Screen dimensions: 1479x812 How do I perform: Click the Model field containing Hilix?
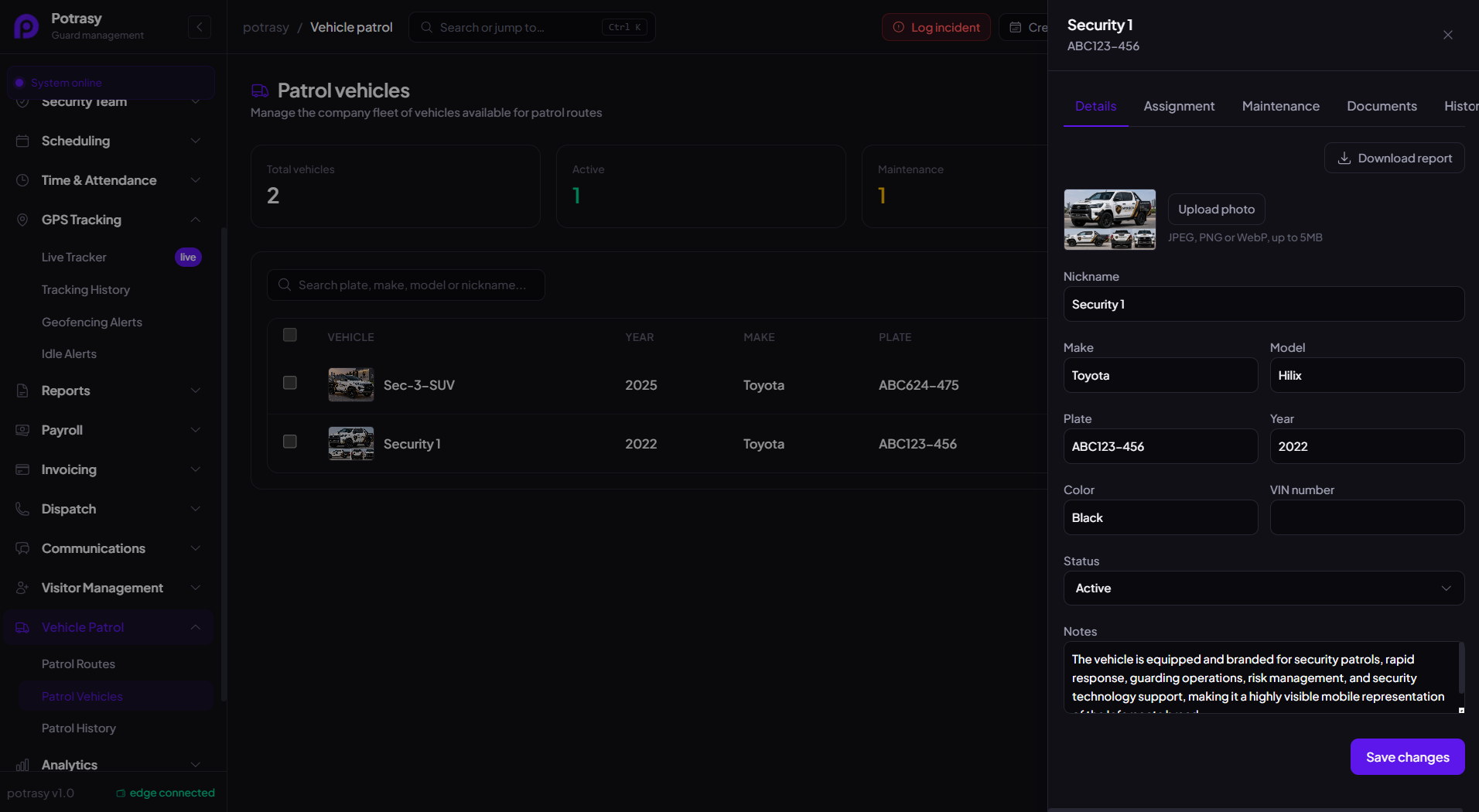[1367, 375]
